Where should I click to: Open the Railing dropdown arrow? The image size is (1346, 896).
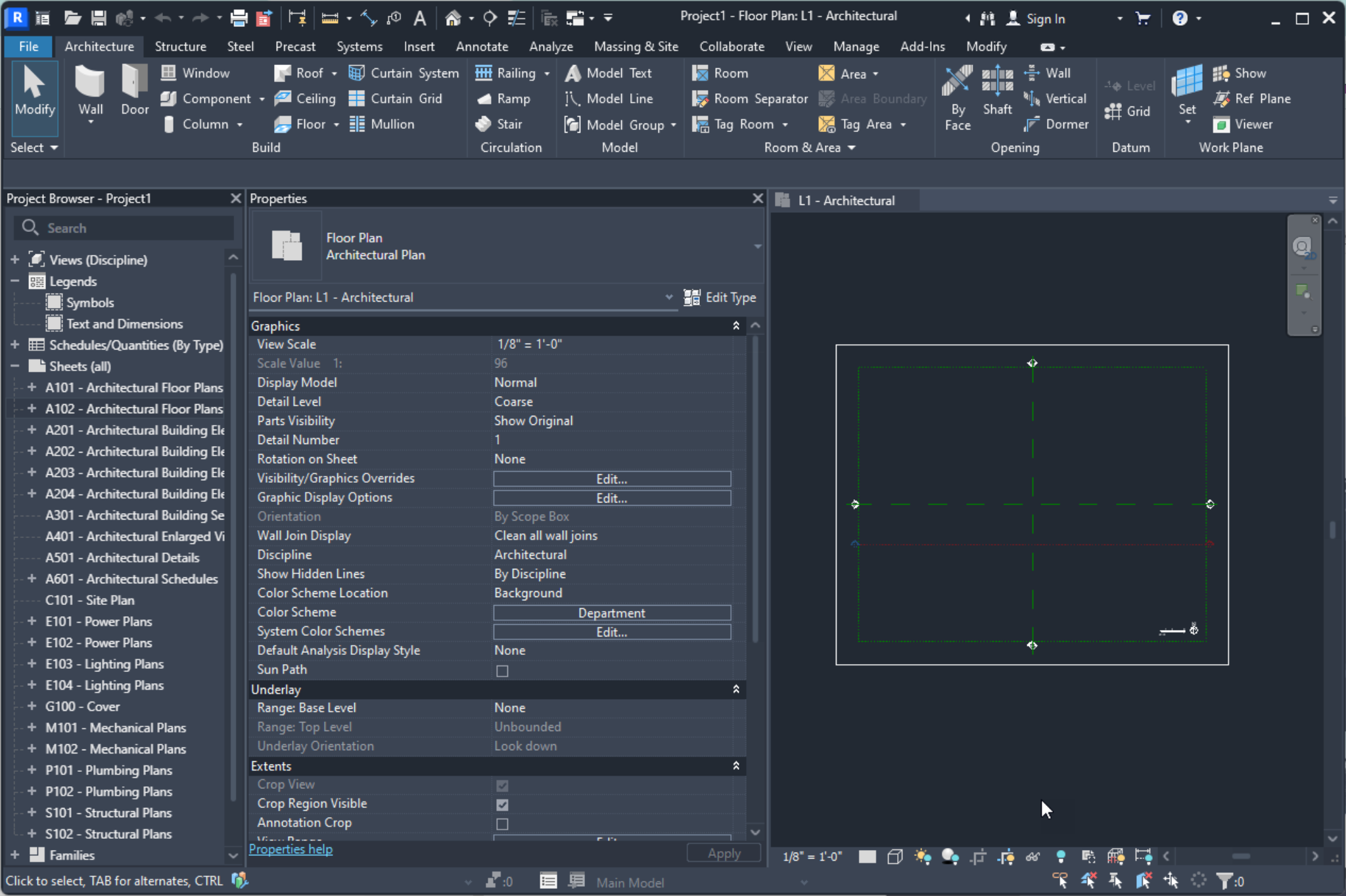point(547,73)
